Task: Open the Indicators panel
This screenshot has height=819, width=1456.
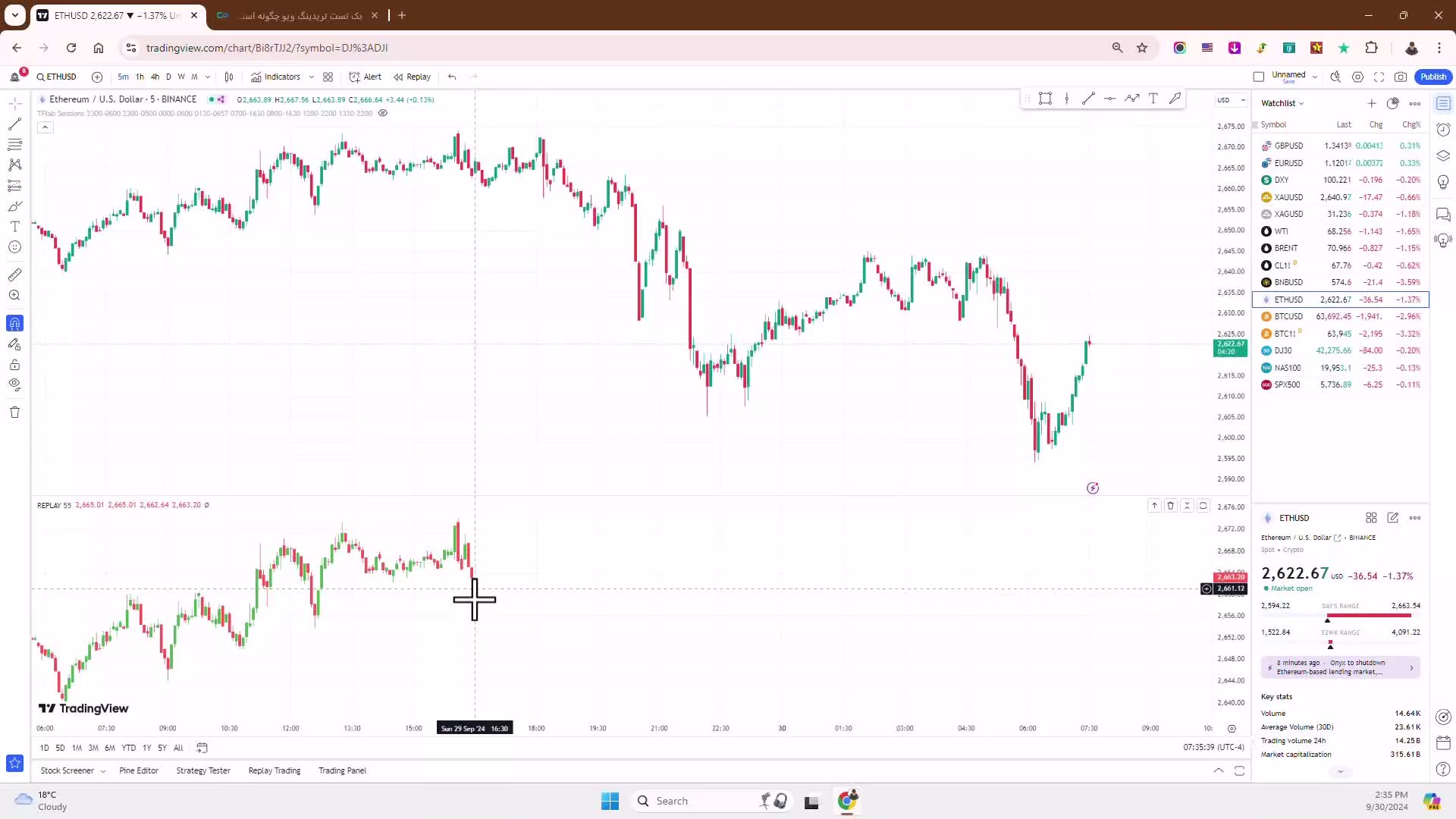Action: pyautogui.click(x=281, y=76)
